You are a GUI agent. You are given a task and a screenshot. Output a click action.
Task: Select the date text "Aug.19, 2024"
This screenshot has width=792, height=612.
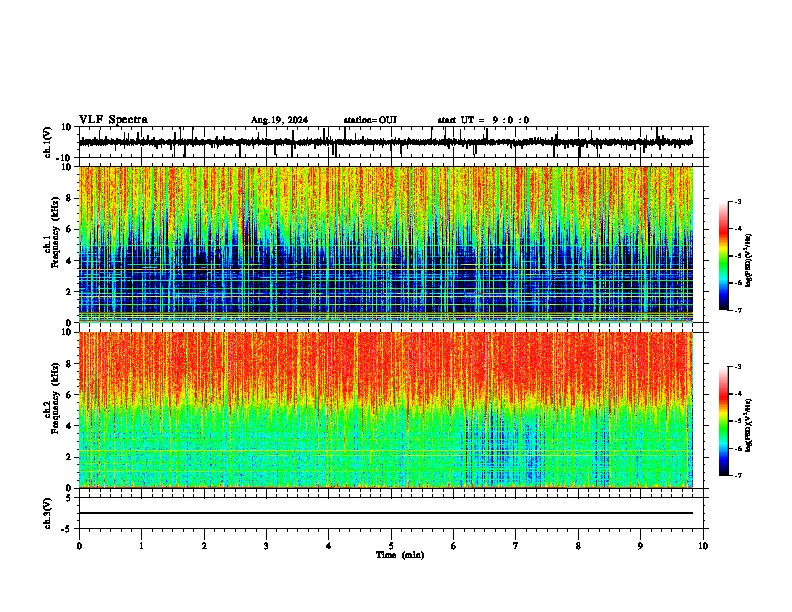click(x=279, y=120)
